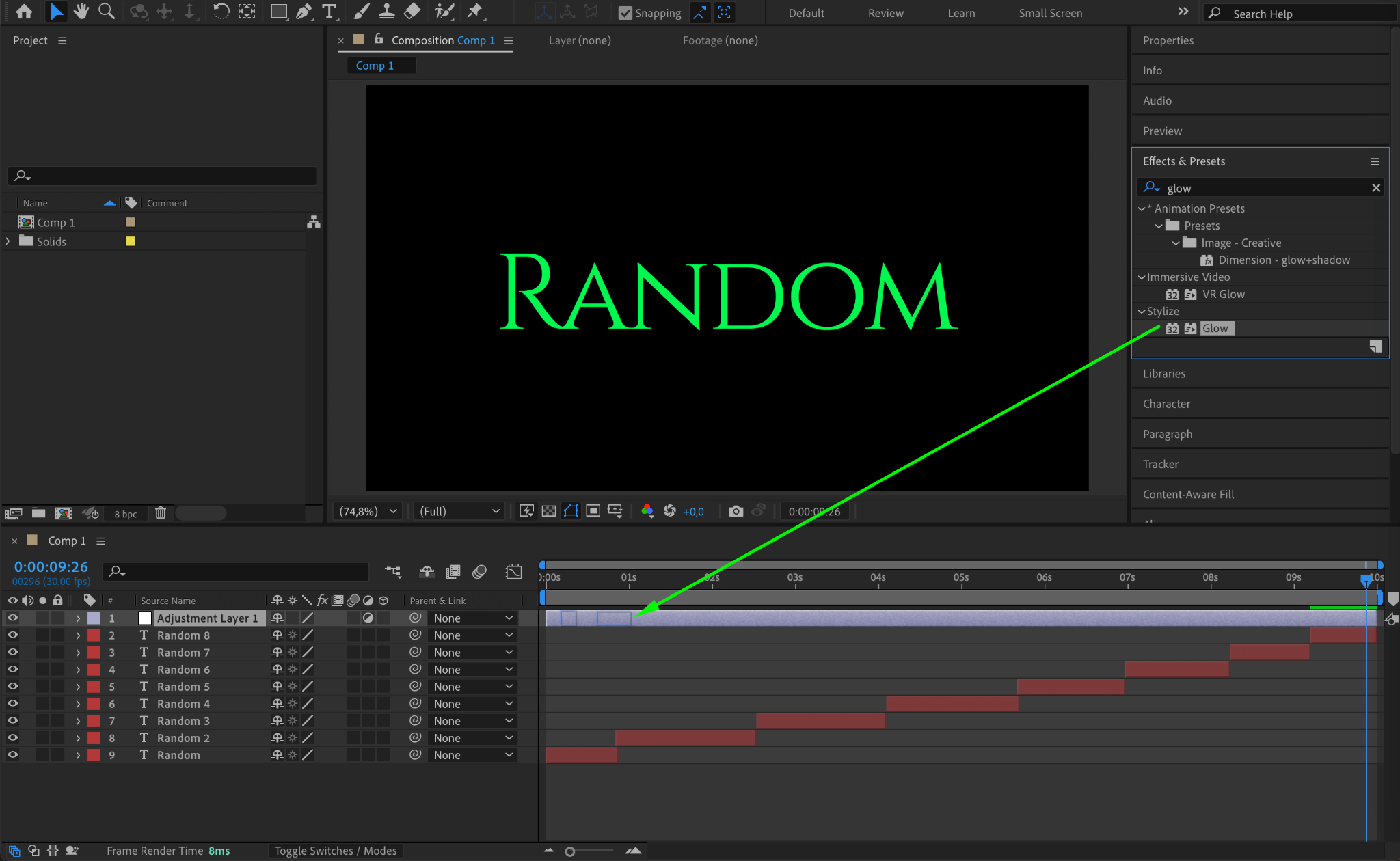This screenshot has height=861, width=1400.
Task: Open the zoom level dropdown (74,8%)
Action: point(368,511)
